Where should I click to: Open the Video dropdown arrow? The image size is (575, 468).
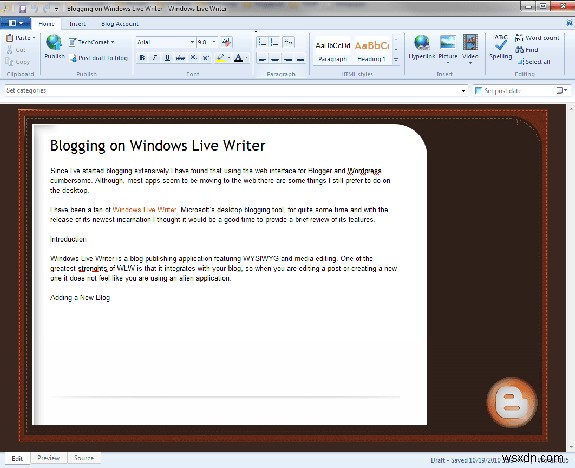point(470,63)
